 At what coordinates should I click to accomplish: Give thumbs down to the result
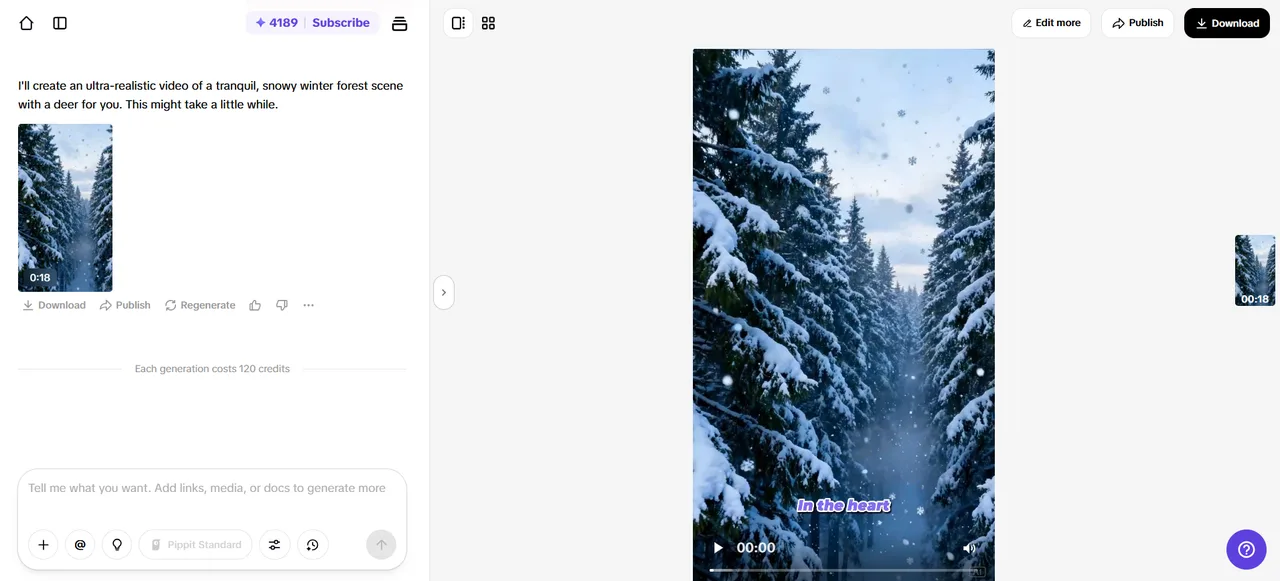(x=282, y=305)
